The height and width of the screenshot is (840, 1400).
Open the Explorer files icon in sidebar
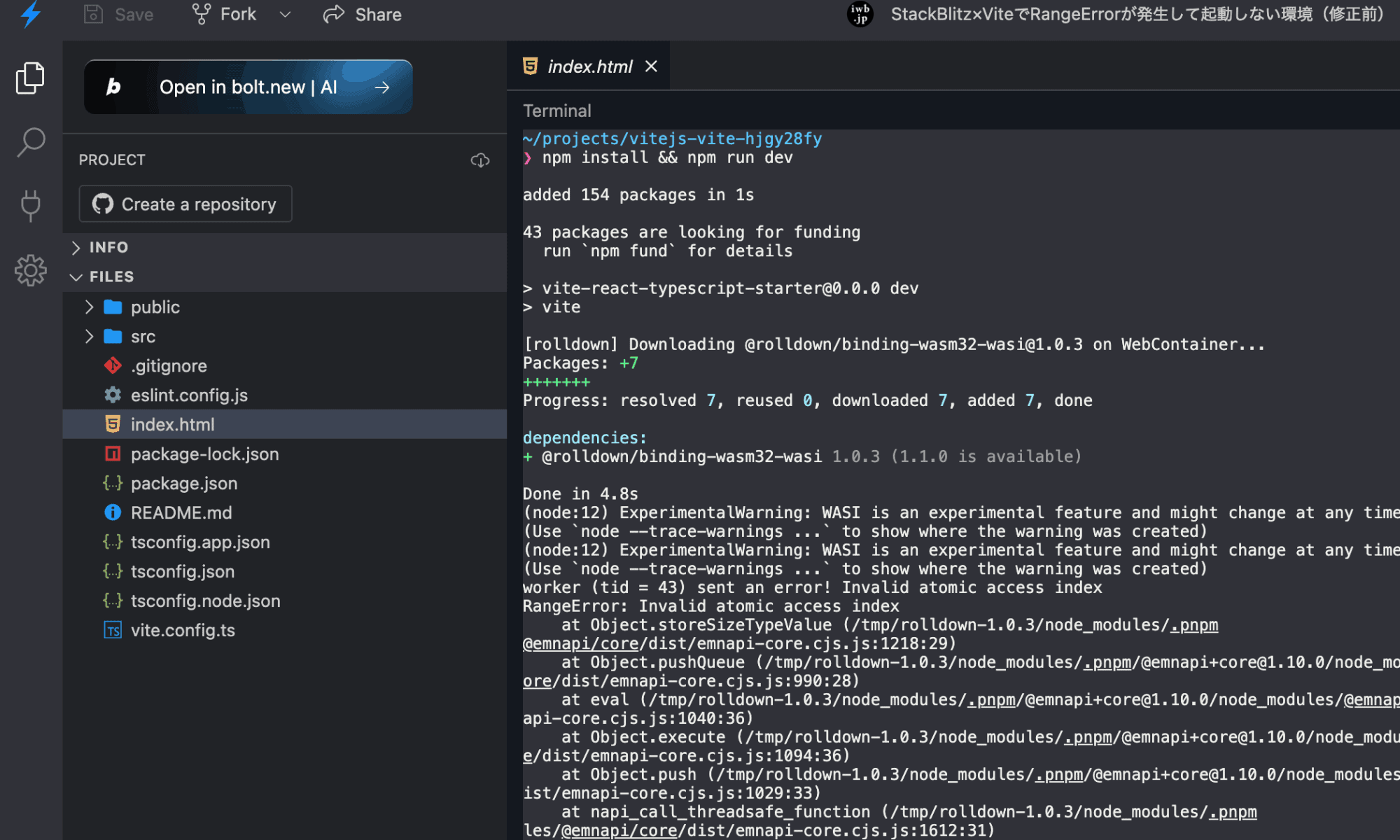pos(30,78)
